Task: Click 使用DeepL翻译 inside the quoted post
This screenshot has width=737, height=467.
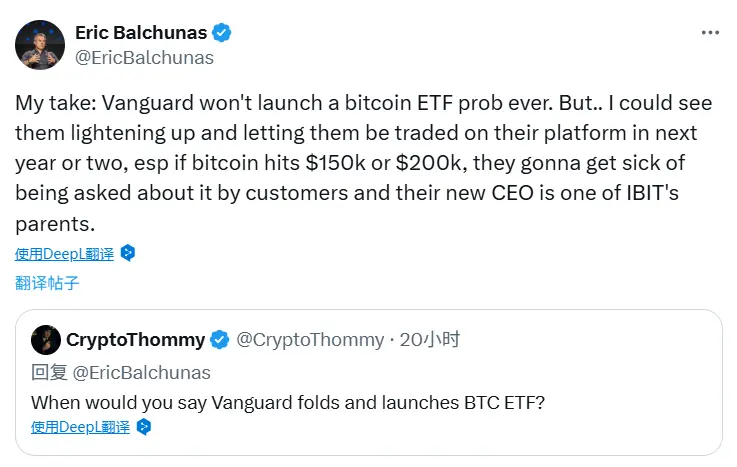Action: click(x=81, y=427)
